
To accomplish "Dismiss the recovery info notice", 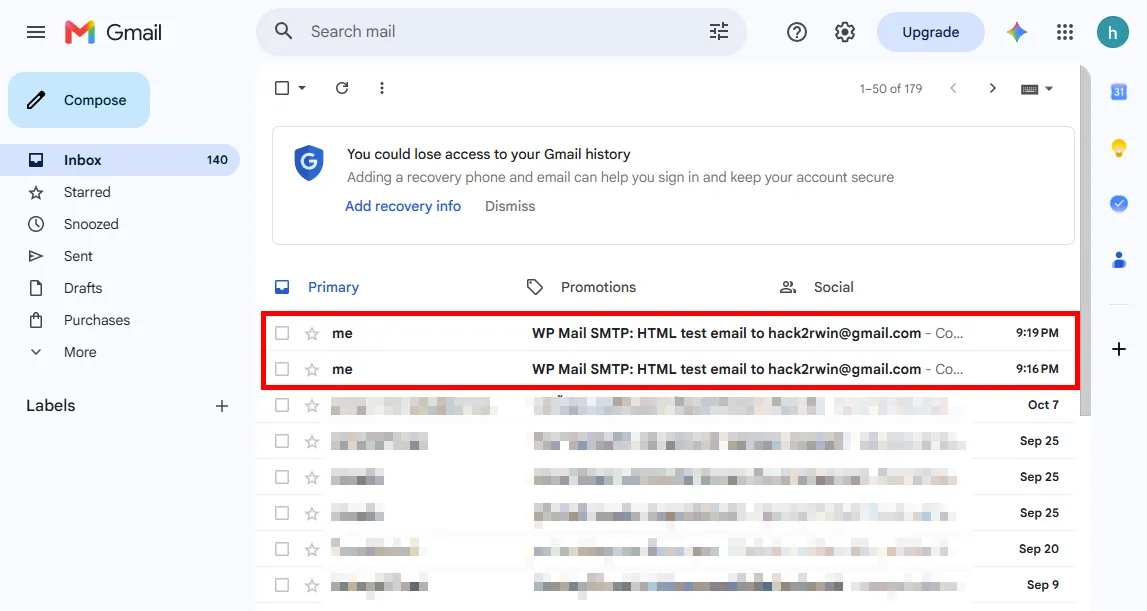I will tap(510, 206).
